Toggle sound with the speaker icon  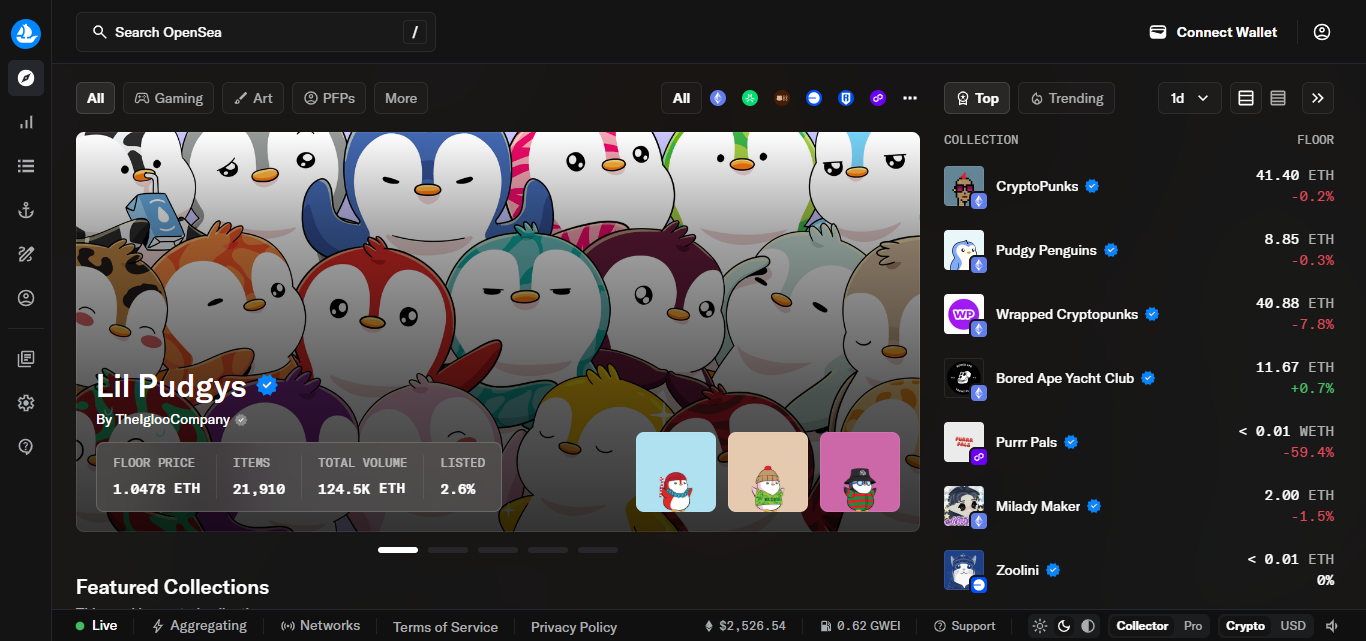1332,626
